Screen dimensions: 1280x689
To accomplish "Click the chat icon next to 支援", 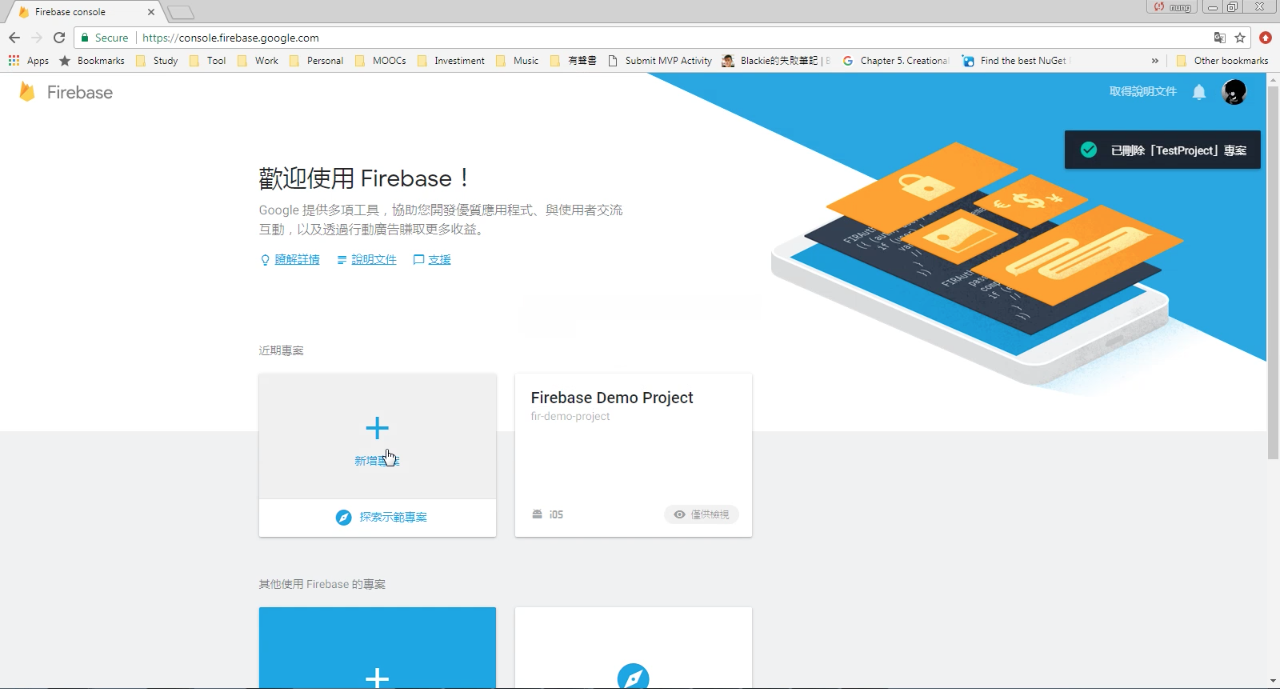I will pyautogui.click(x=419, y=260).
